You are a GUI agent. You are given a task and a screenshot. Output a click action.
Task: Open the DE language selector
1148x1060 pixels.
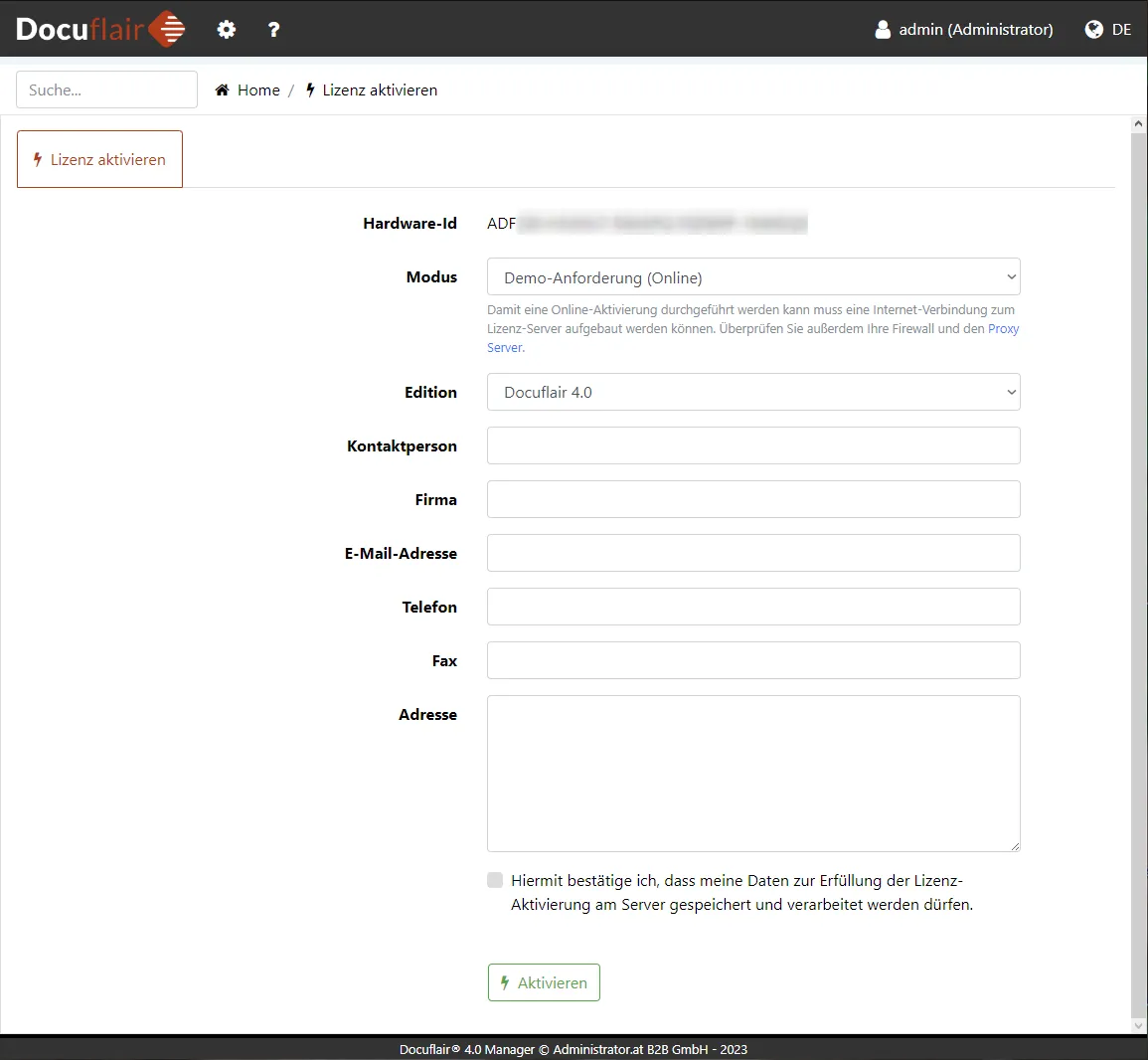[1121, 30]
